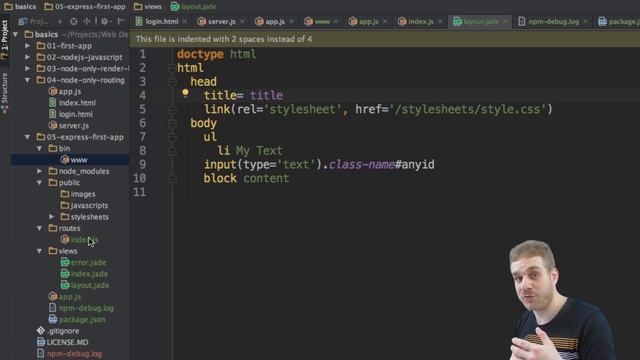This screenshot has width=640, height=360.
Task: Open the Structure sidebar tab
Action: pos(4,93)
